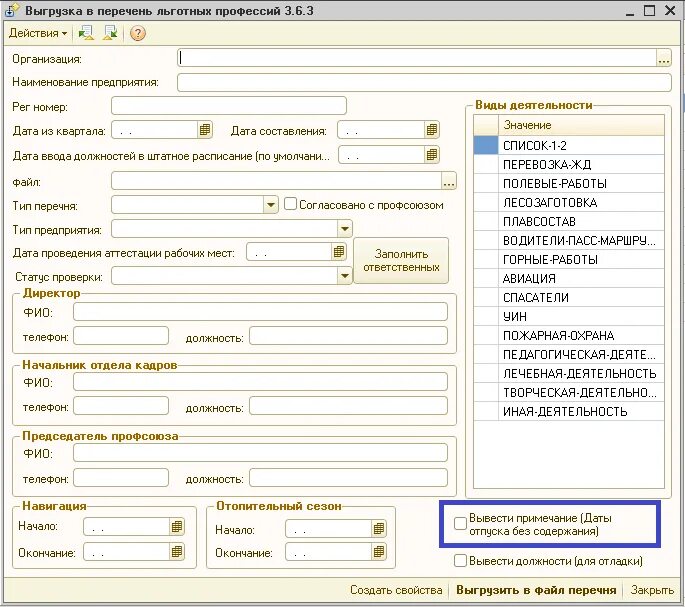The height and width of the screenshot is (607, 685).
Task: Open the Действия menu
Action: pos(38,33)
